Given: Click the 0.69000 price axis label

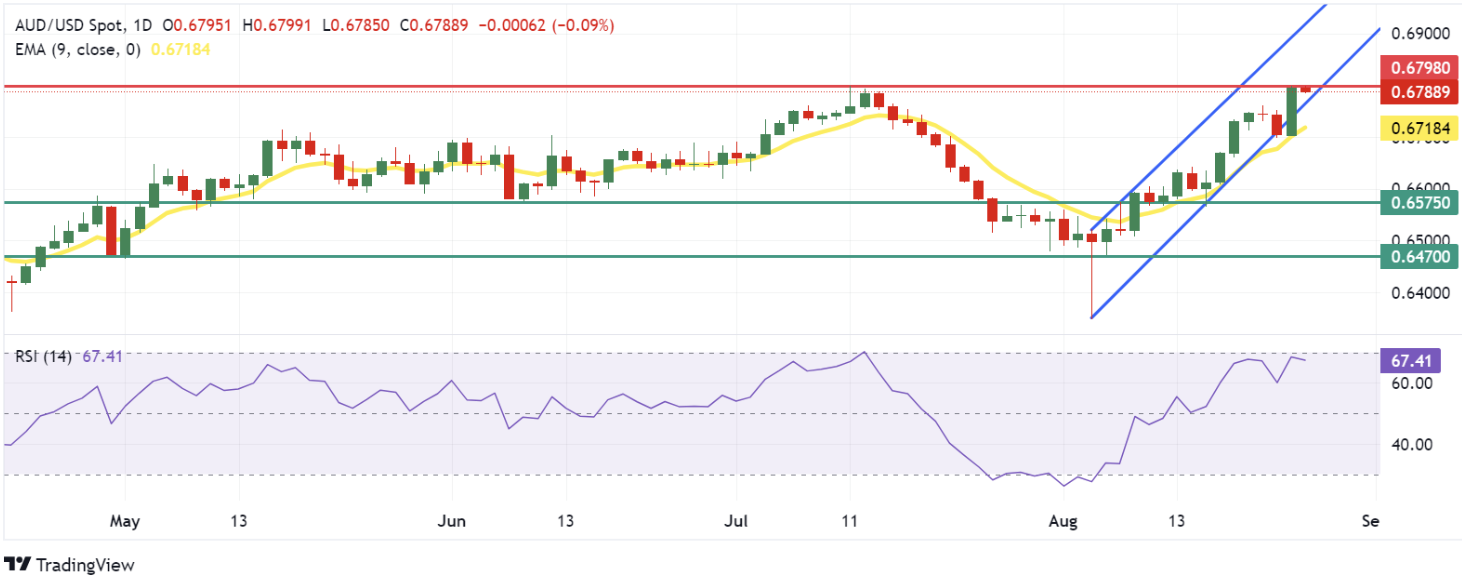Looking at the screenshot, I should (x=1418, y=33).
